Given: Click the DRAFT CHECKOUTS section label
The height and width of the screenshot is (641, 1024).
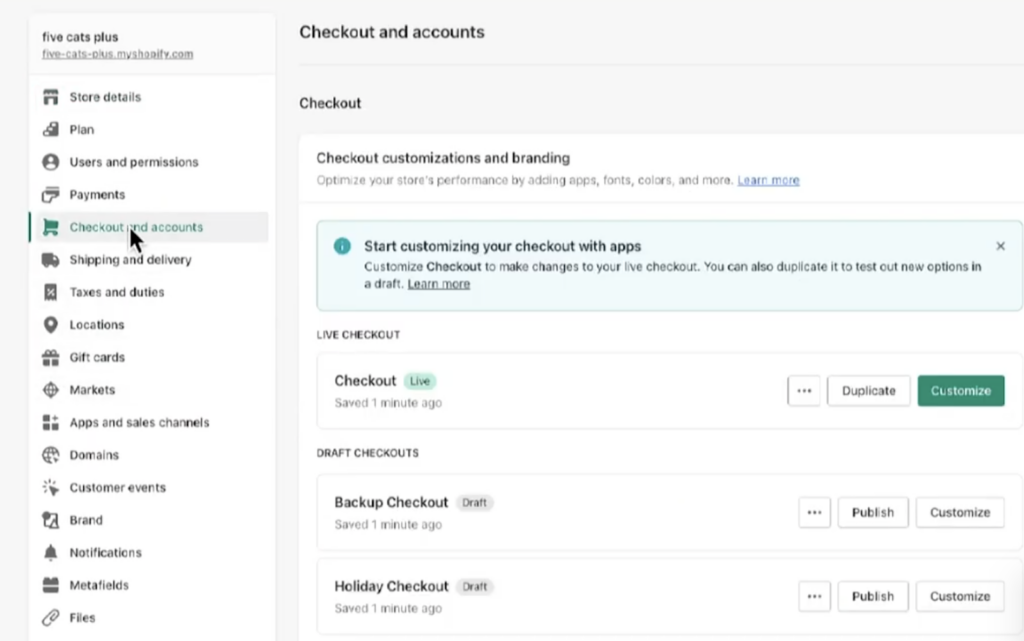Looking at the screenshot, I should coord(368,453).
